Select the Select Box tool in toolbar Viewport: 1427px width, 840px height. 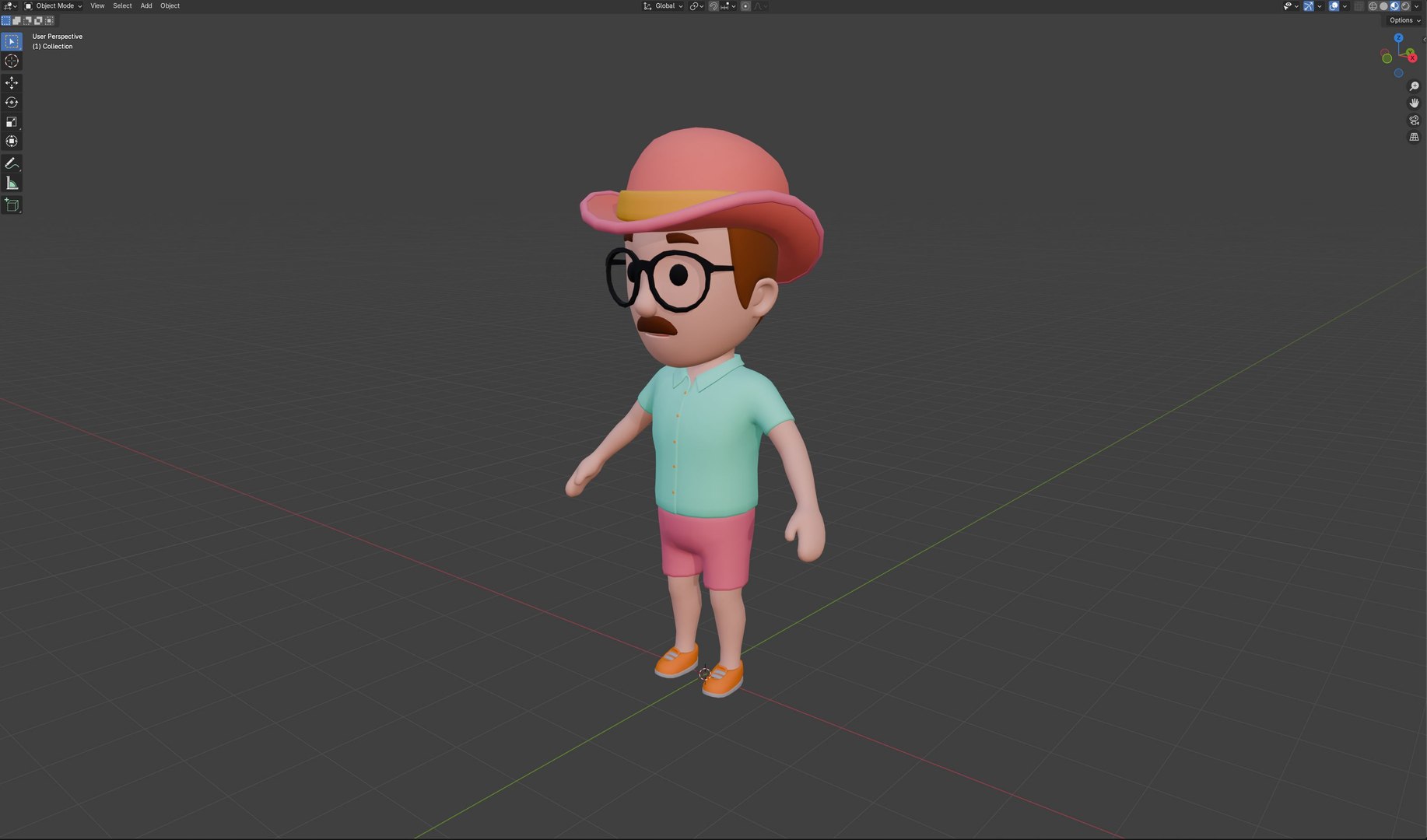pos(12,41)
